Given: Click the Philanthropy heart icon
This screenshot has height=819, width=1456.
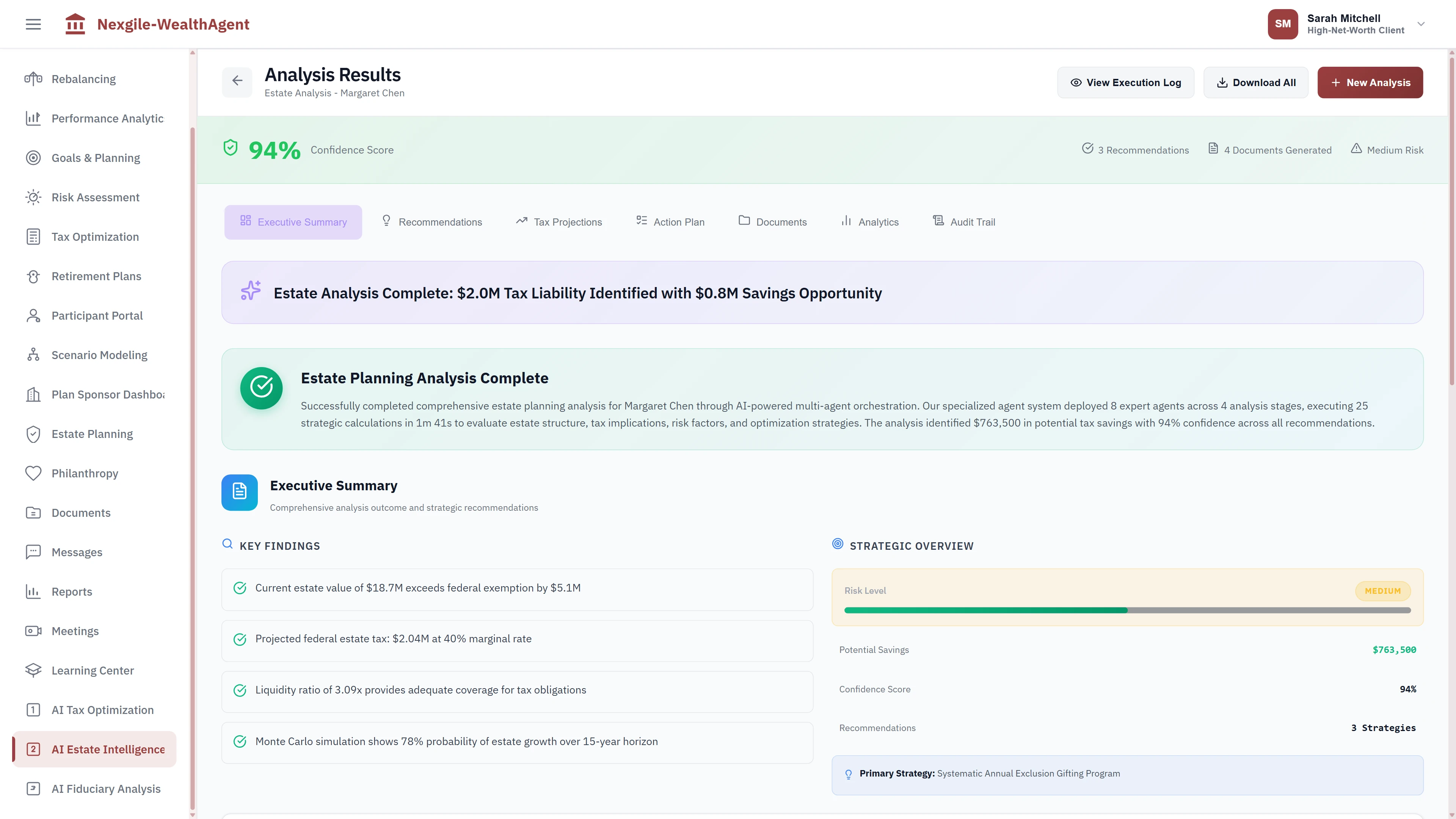Looking at the screenshot, I should [33, 473].
